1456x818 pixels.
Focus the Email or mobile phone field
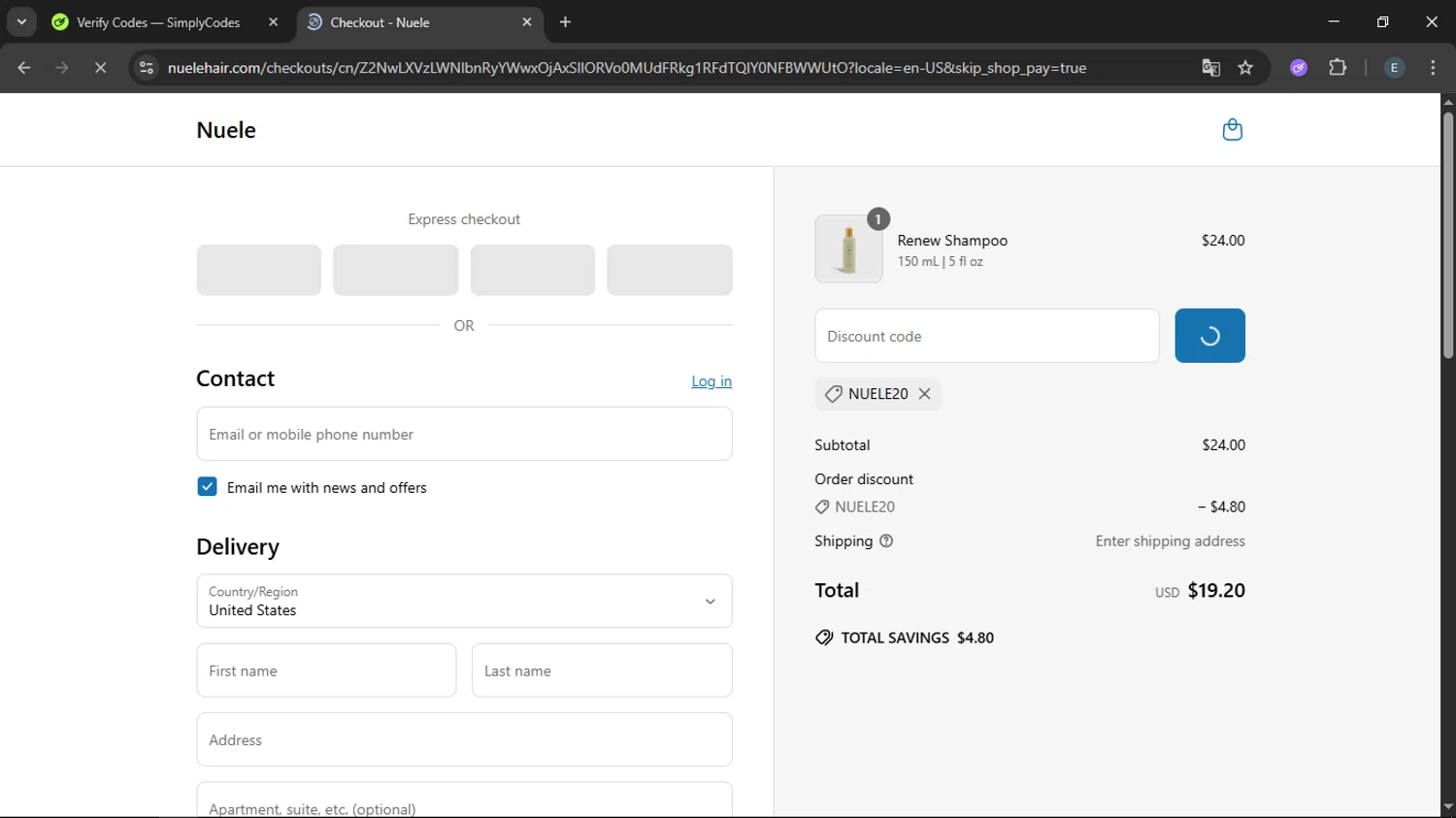(x=464, y=434)
